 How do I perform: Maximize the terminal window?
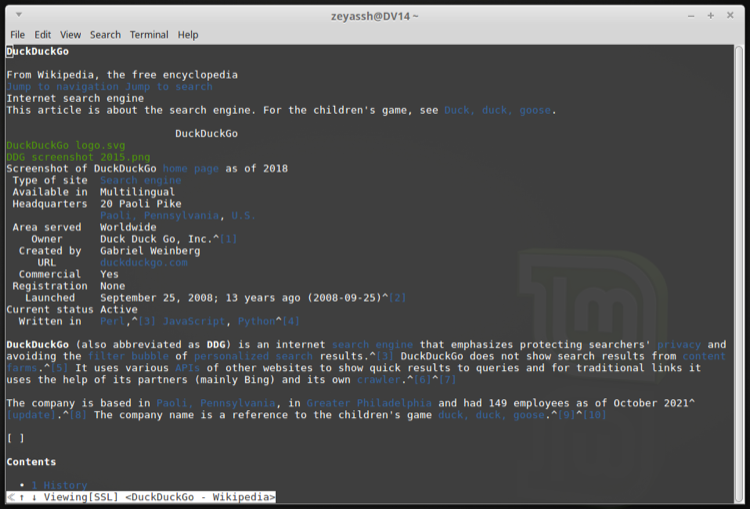click(711, 16)
